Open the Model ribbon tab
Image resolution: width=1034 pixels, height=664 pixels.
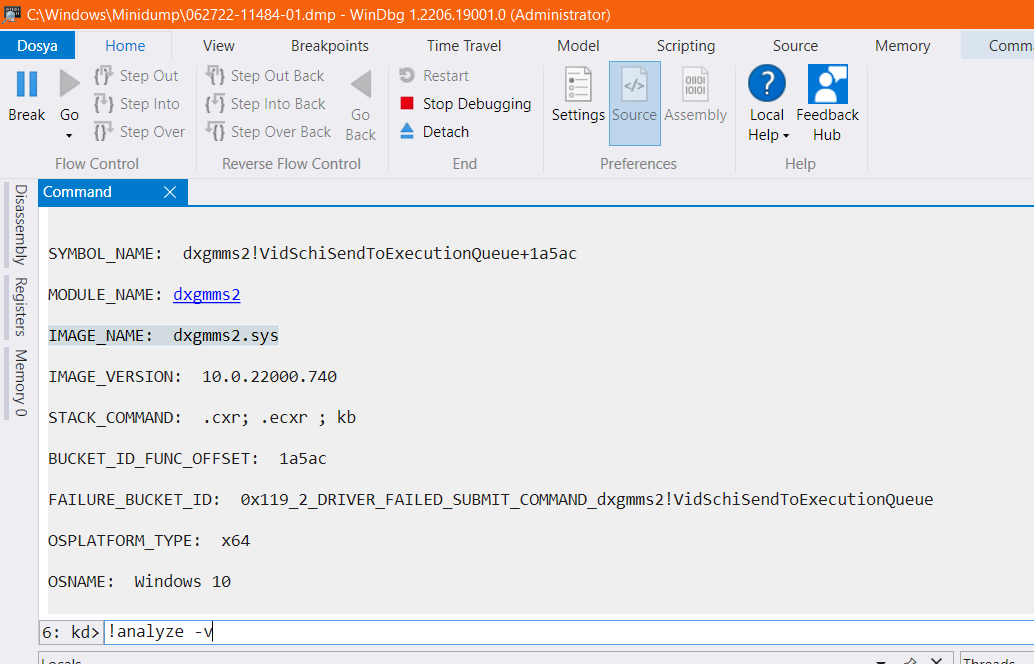578,45
